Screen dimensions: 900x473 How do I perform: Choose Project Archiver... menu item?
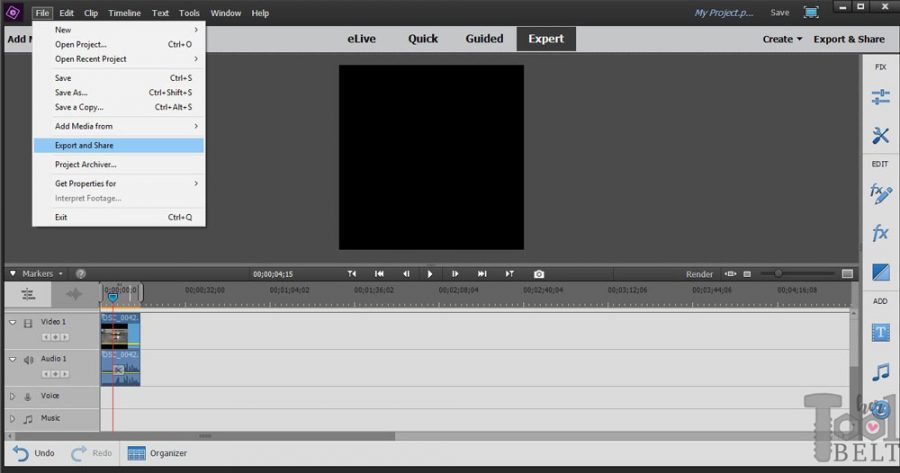pos(119,164)
